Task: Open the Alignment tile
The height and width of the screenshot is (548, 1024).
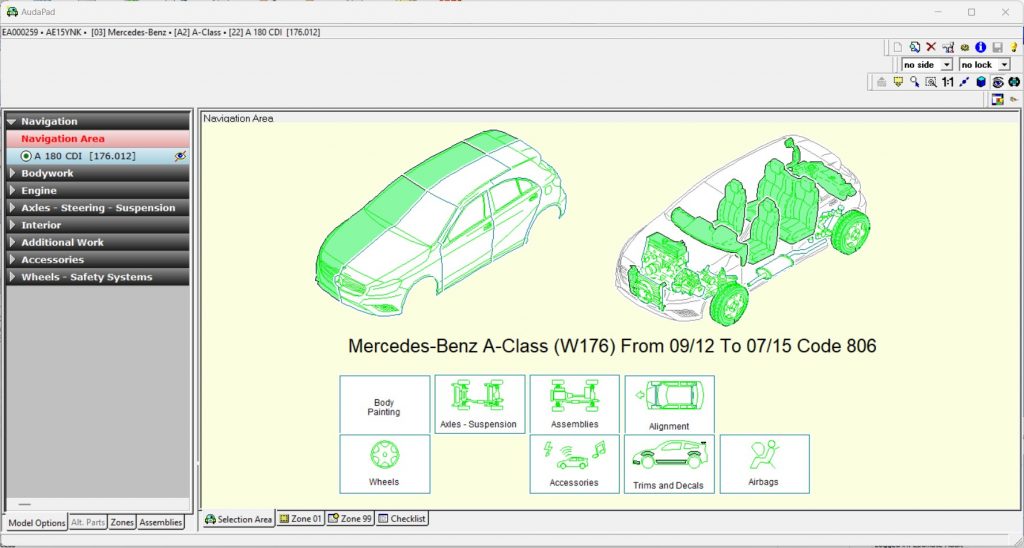Action: point(669,404)
